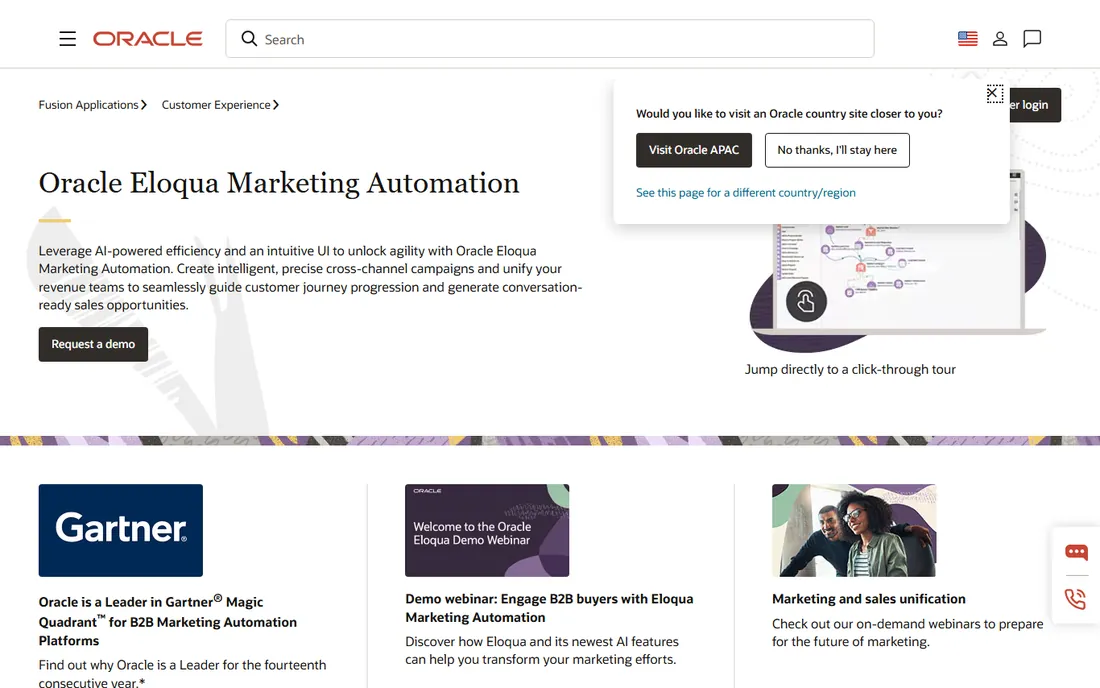The image size is (1100, 688).
Task: Open the chat bubble icon in header
Action: (x=1032, y=39)
